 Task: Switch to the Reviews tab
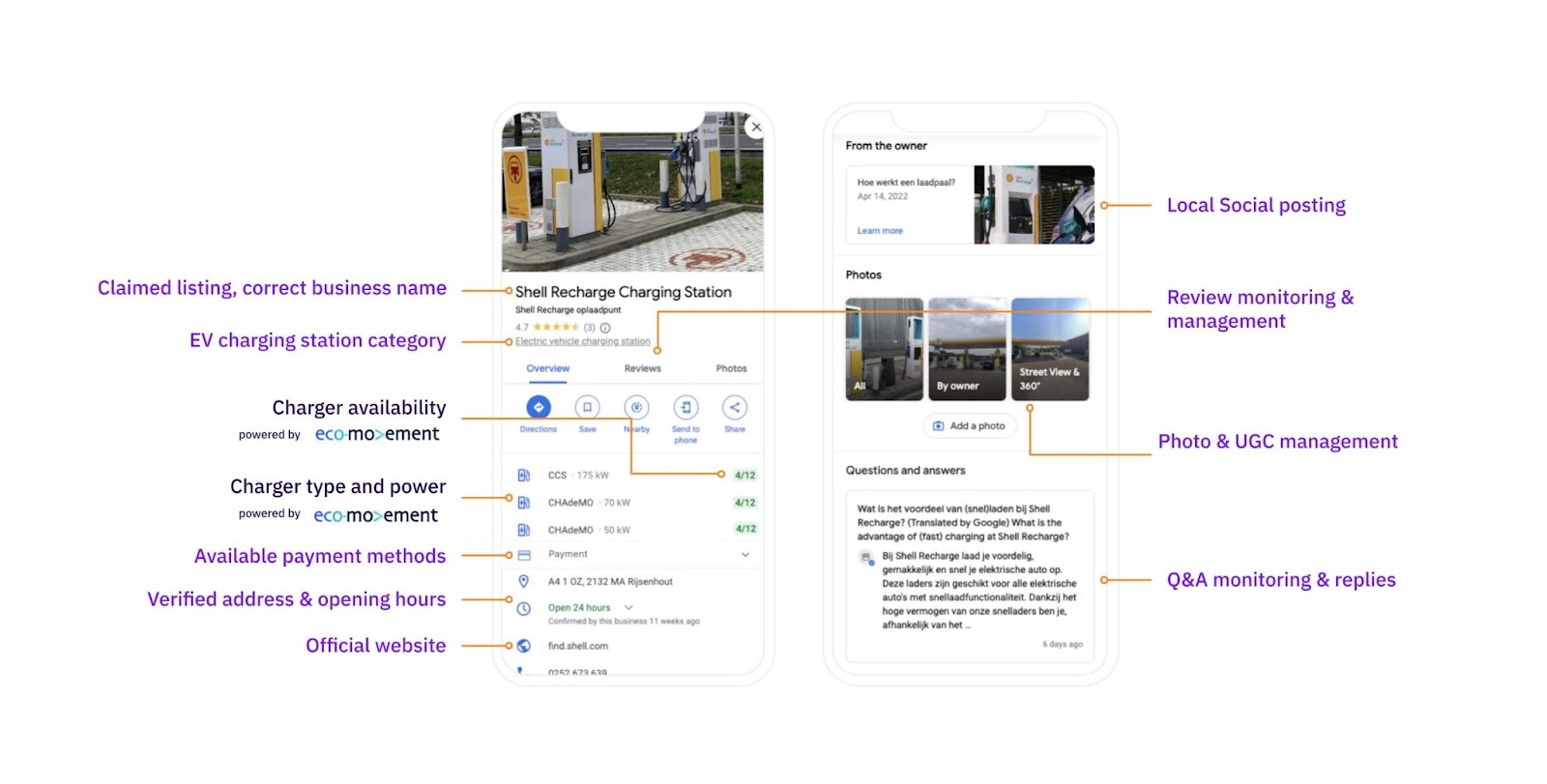click(x=642, y=368)
